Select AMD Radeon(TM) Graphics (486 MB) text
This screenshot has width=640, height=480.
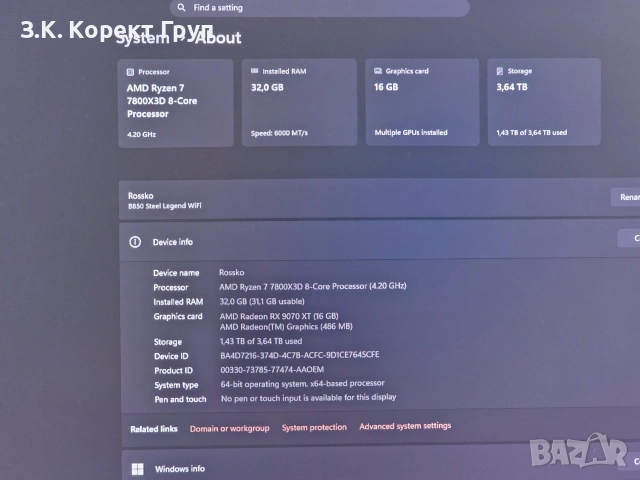click(286, 327)
